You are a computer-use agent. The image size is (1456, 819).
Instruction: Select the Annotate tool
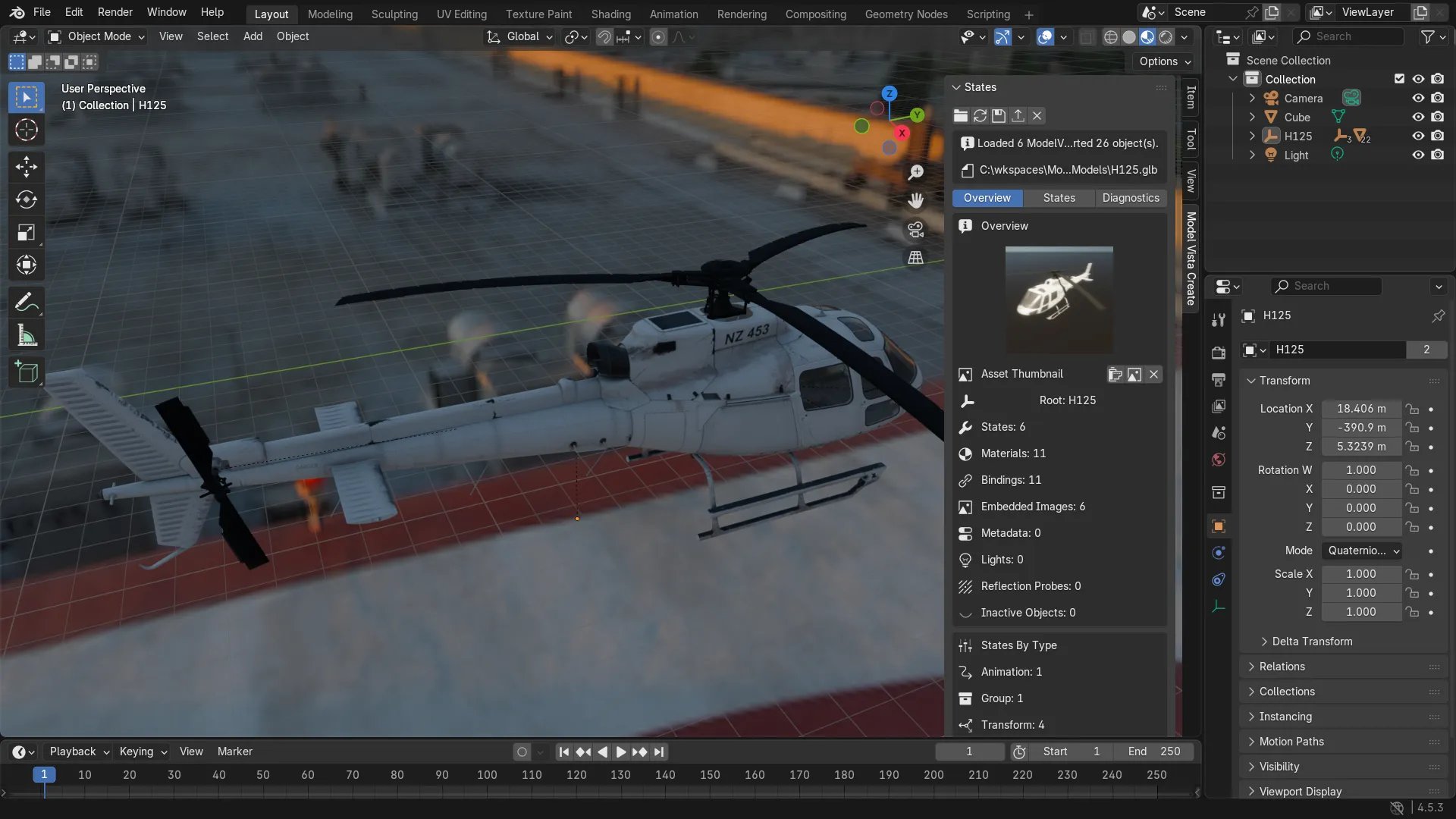(x=27, y=303)
